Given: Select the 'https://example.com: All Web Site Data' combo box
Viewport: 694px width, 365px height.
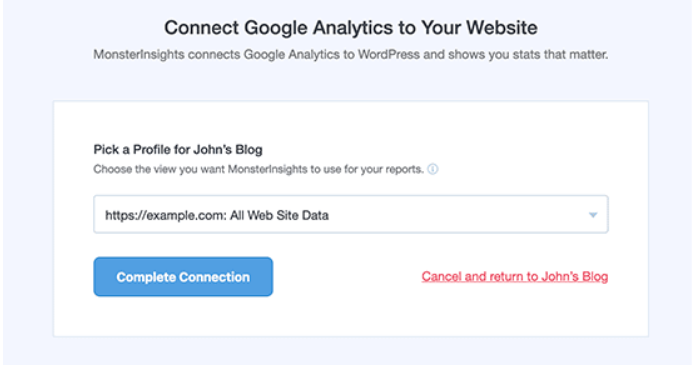Looking at the screenshot, I should [351, 215].
